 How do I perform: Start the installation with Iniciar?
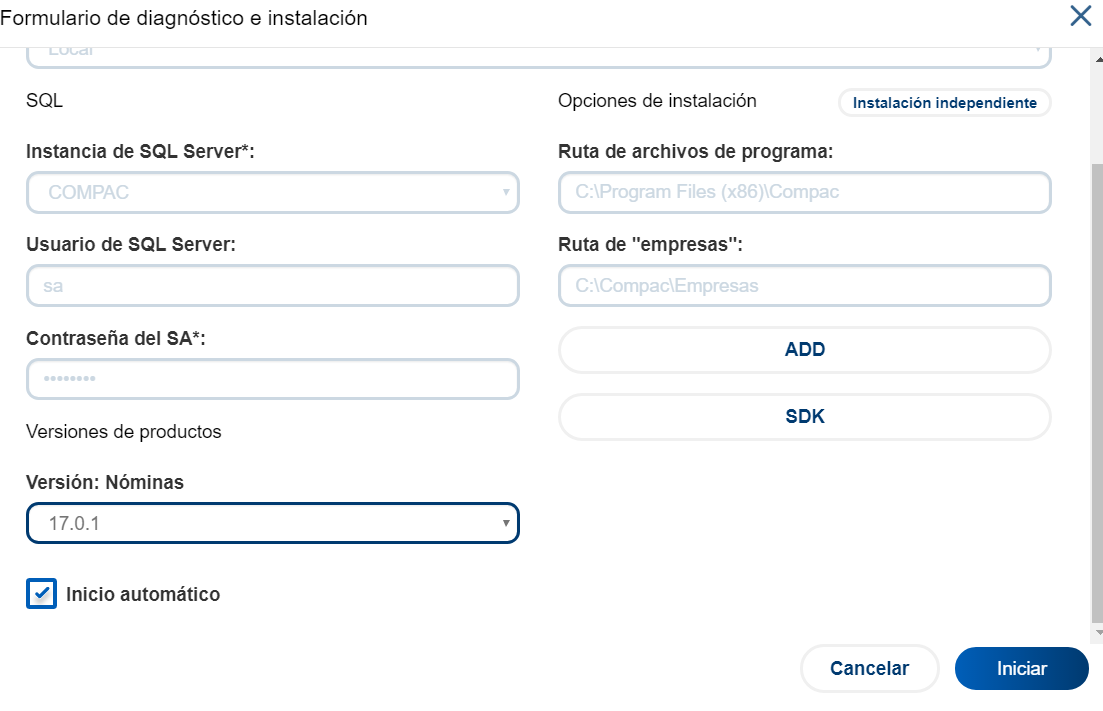1021,669
